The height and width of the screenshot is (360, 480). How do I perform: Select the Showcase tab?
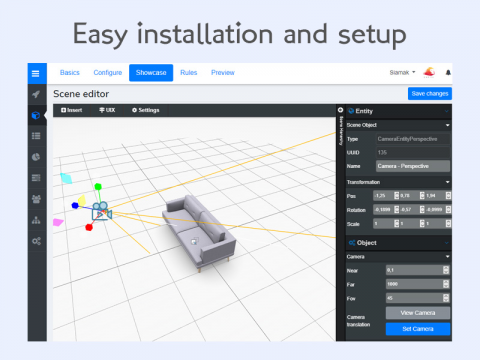[x=151, y=73]
